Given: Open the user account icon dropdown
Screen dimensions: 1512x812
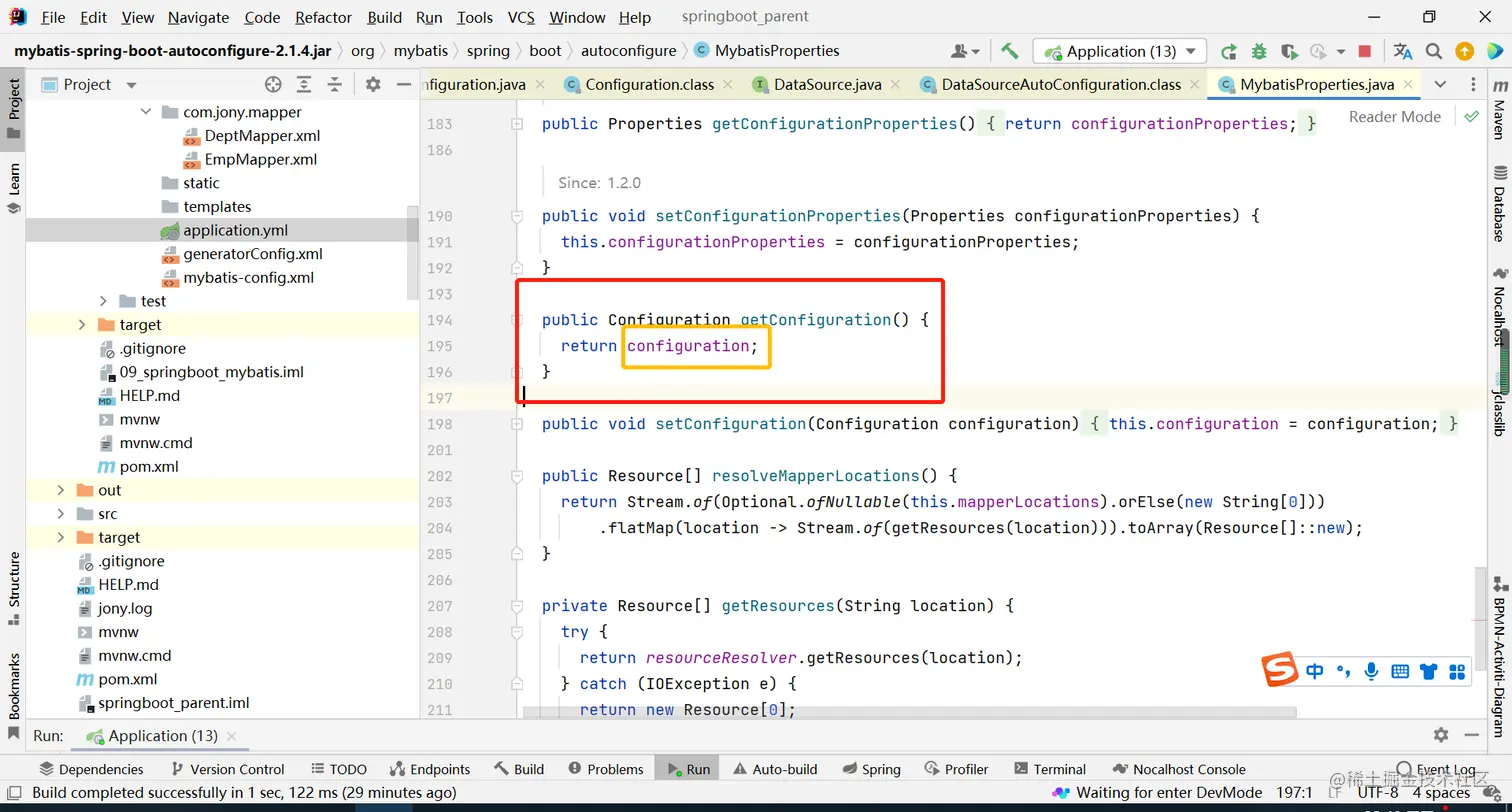Looking at the screenshot, I should tap(966, 51).
